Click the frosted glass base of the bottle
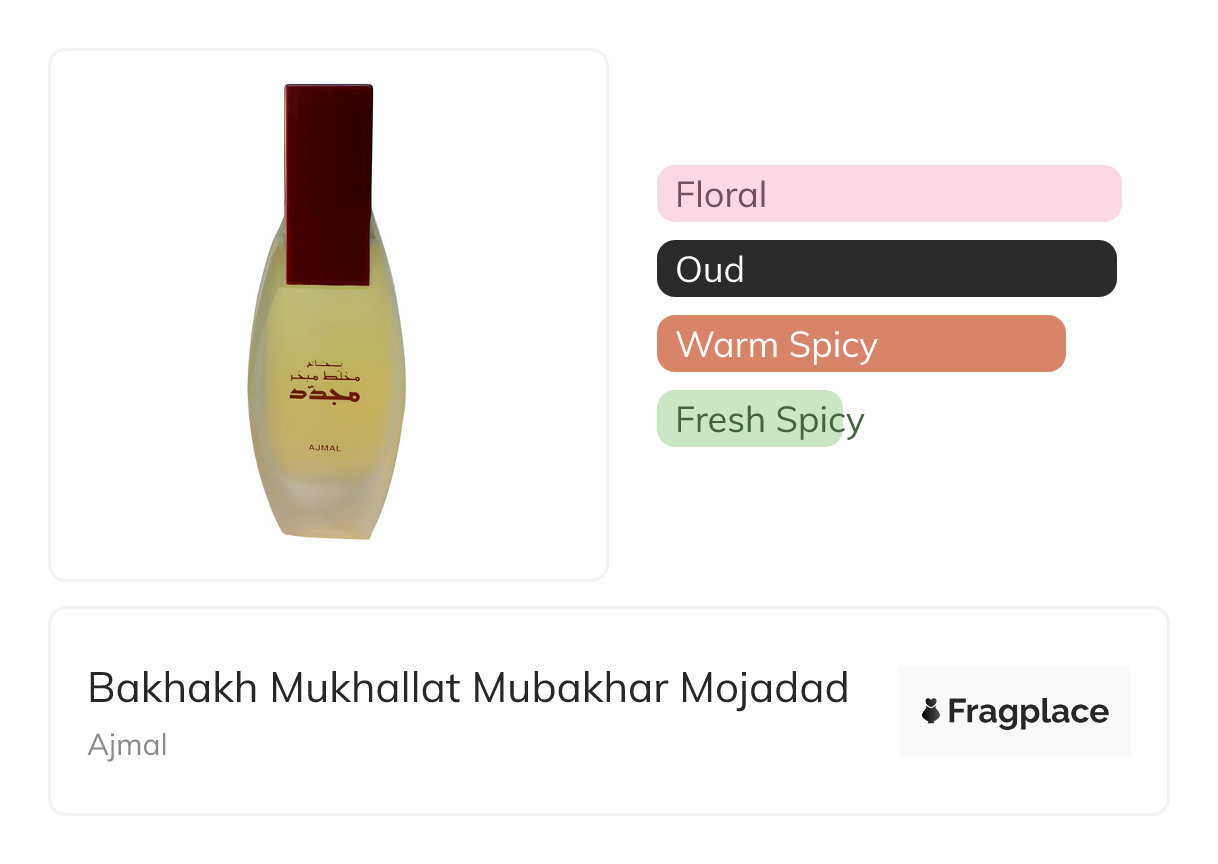The image size is (1218, 864). [327, 510]
